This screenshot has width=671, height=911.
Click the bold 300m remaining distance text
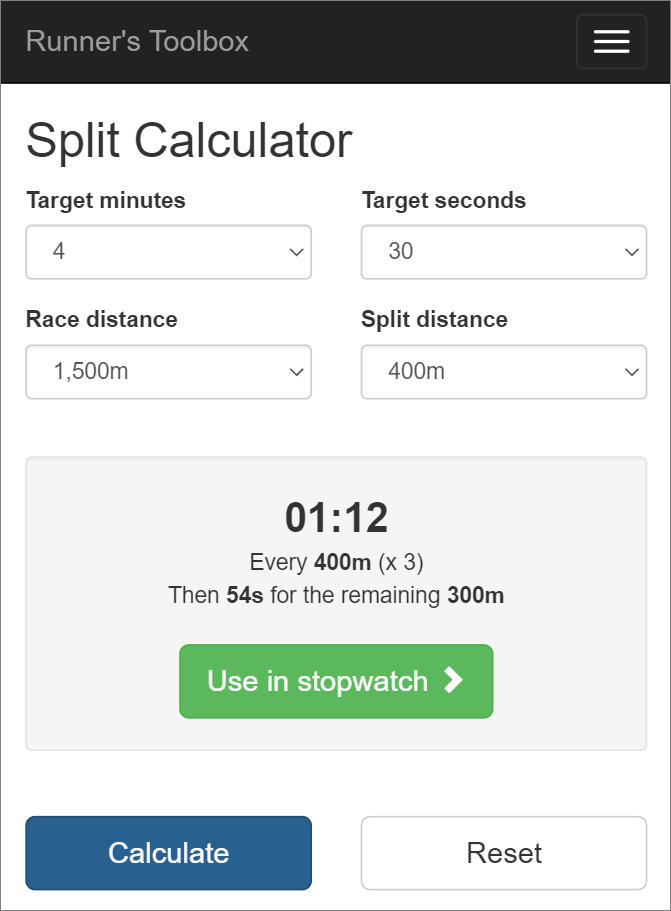pos(475,596)
